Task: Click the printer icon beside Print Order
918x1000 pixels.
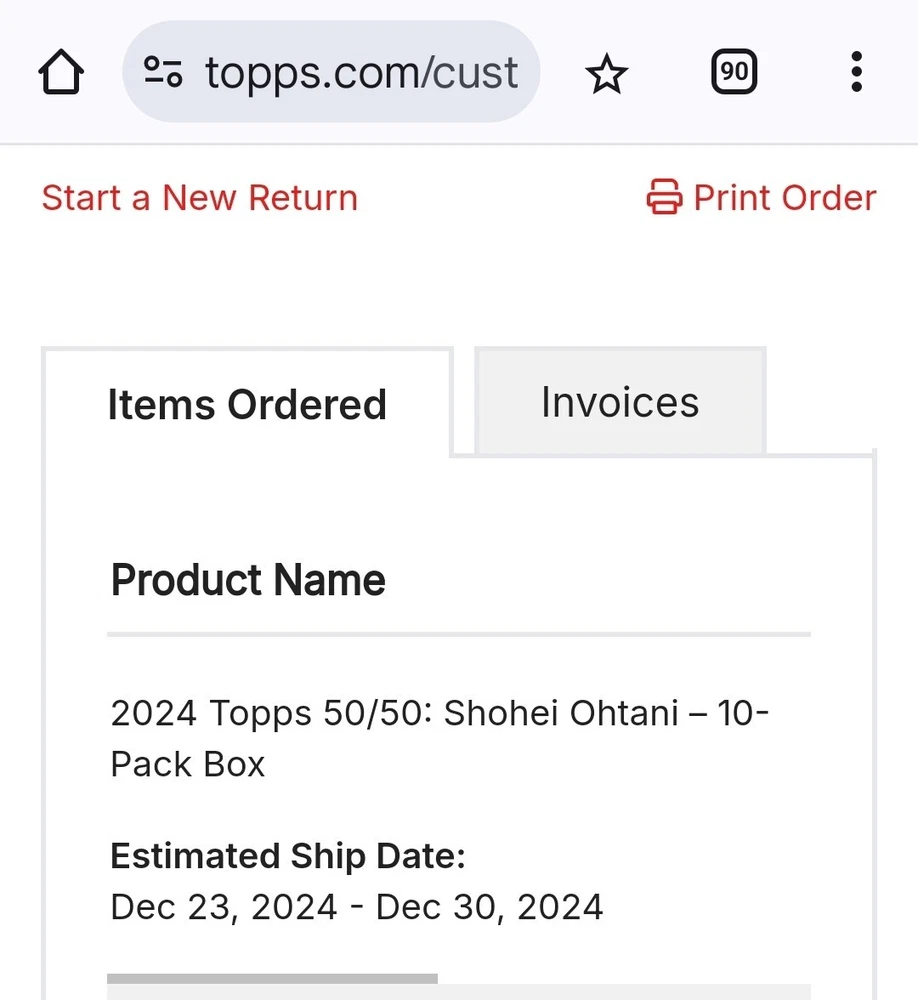Action: 664,197
